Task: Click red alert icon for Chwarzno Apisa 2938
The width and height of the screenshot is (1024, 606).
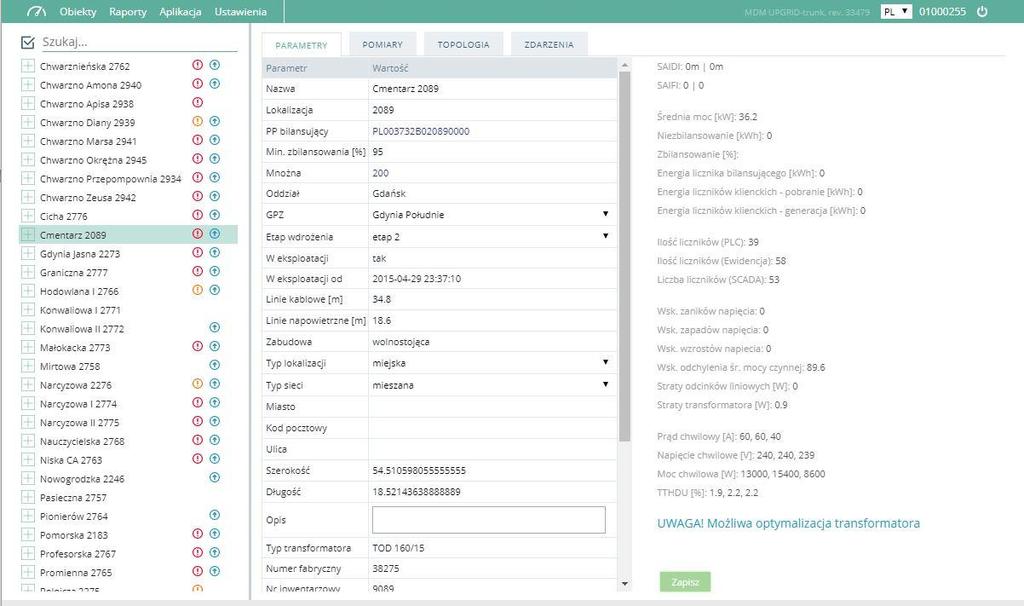Action: pyautogui.click(x=197, y=103)
